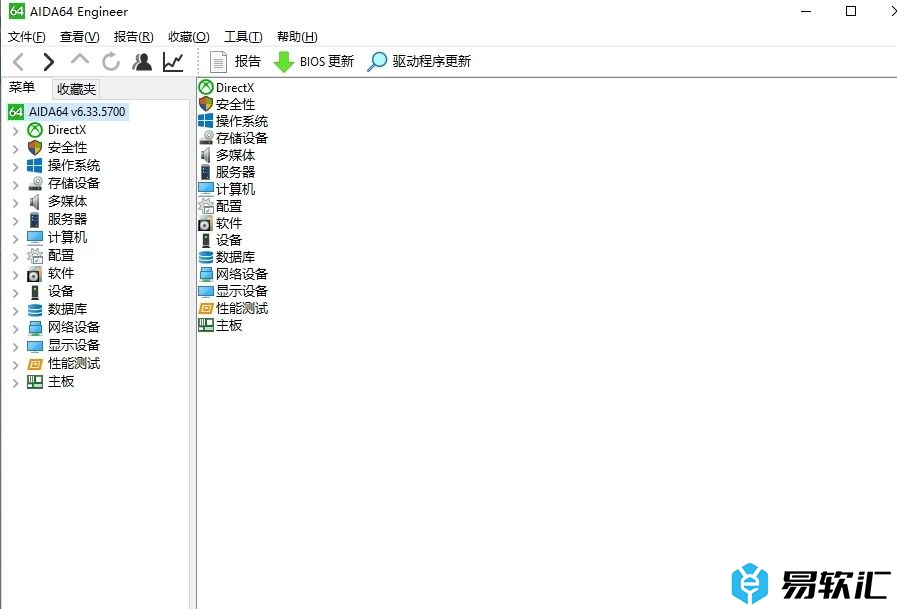Expand 多媒体 node in tree
This screenshot has width=897, height=609.
click(x=15, y=203)
